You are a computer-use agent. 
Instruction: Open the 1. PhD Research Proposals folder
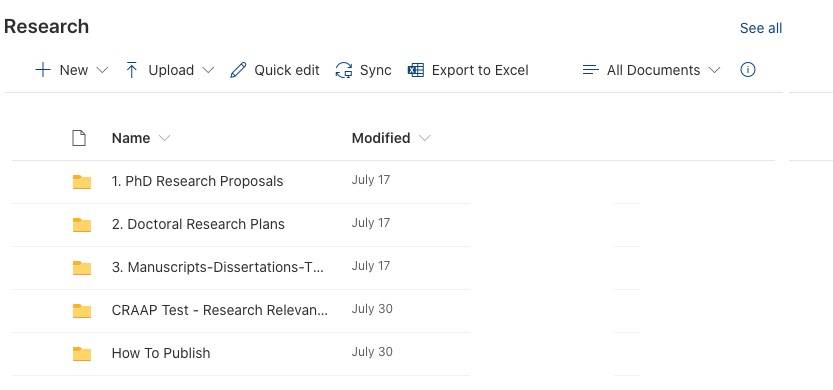point(197,181)
